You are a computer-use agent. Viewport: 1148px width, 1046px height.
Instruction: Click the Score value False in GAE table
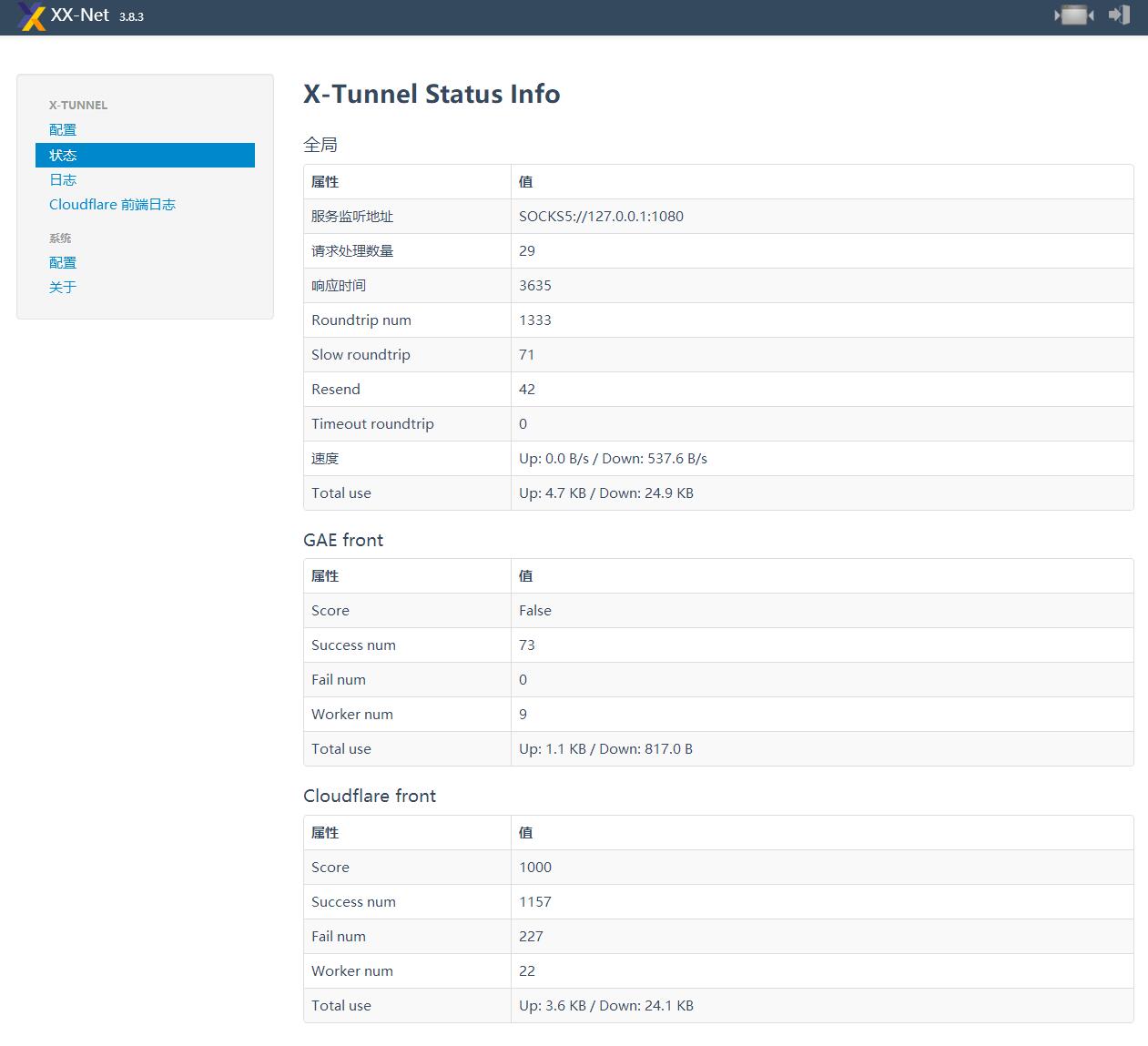point(534,610)
